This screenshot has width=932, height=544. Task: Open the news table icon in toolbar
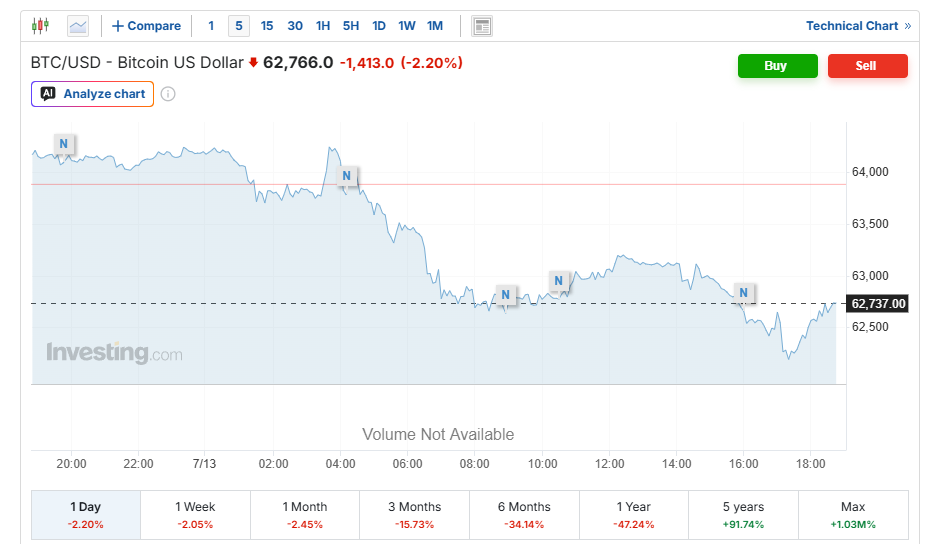click(x=482, y=26)
